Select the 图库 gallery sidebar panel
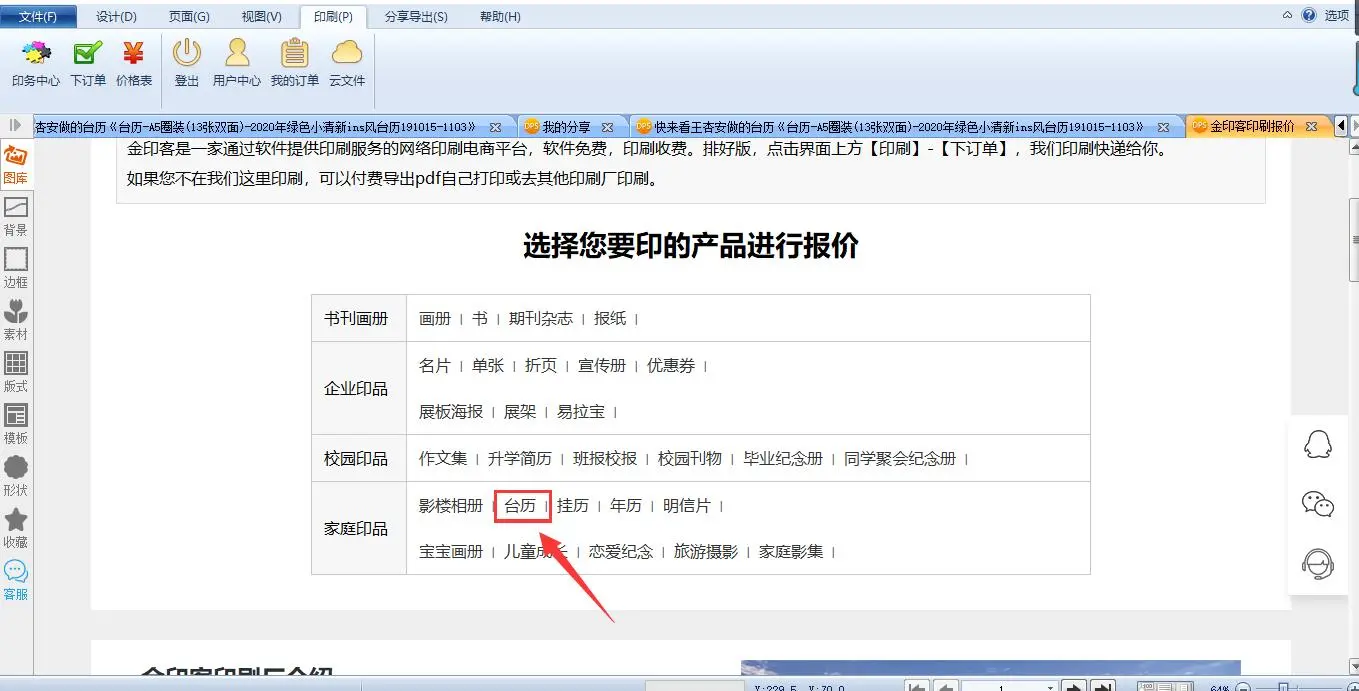The width and height of the screenshot is (1359, 691). click(15, 165)
